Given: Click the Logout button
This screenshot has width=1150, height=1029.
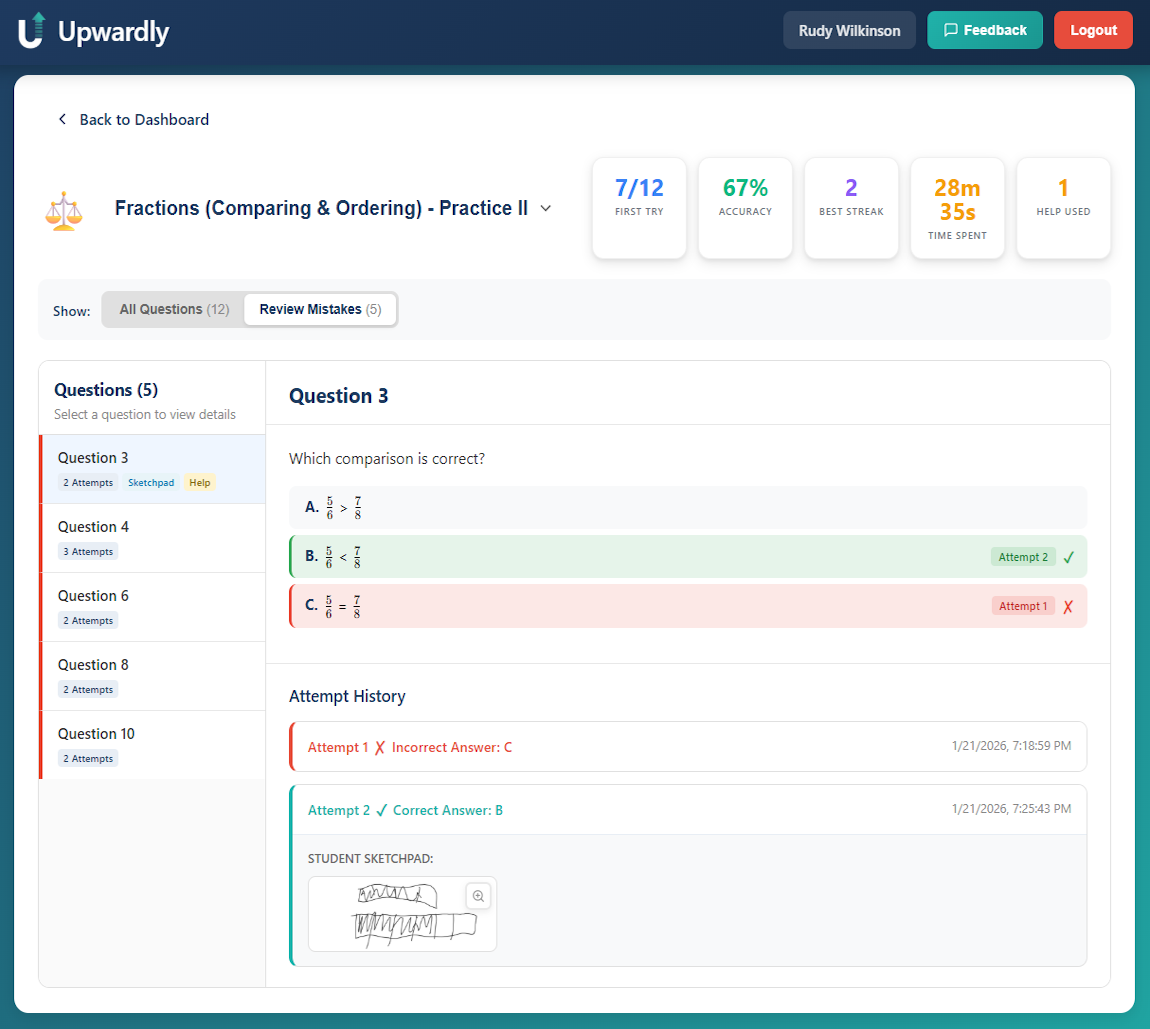Looking at the screenshot, I should click(x=1093, y=30).
